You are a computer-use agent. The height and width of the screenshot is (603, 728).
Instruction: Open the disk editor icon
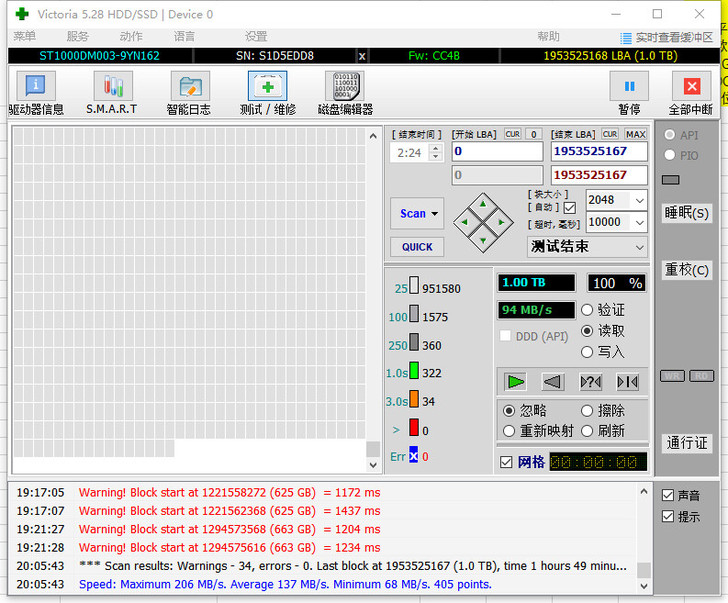(x=344, y=86)
